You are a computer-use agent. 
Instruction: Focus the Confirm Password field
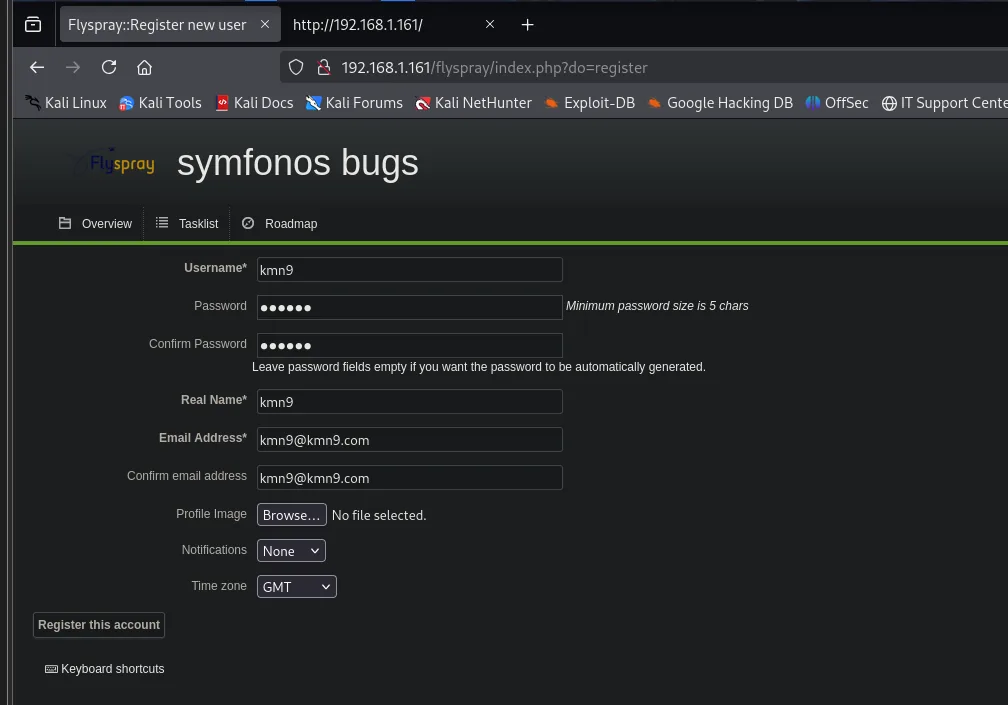410,345
